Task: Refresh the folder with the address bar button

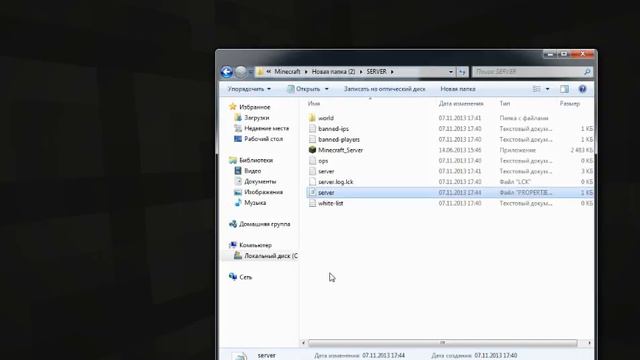Action: point(462,72)
